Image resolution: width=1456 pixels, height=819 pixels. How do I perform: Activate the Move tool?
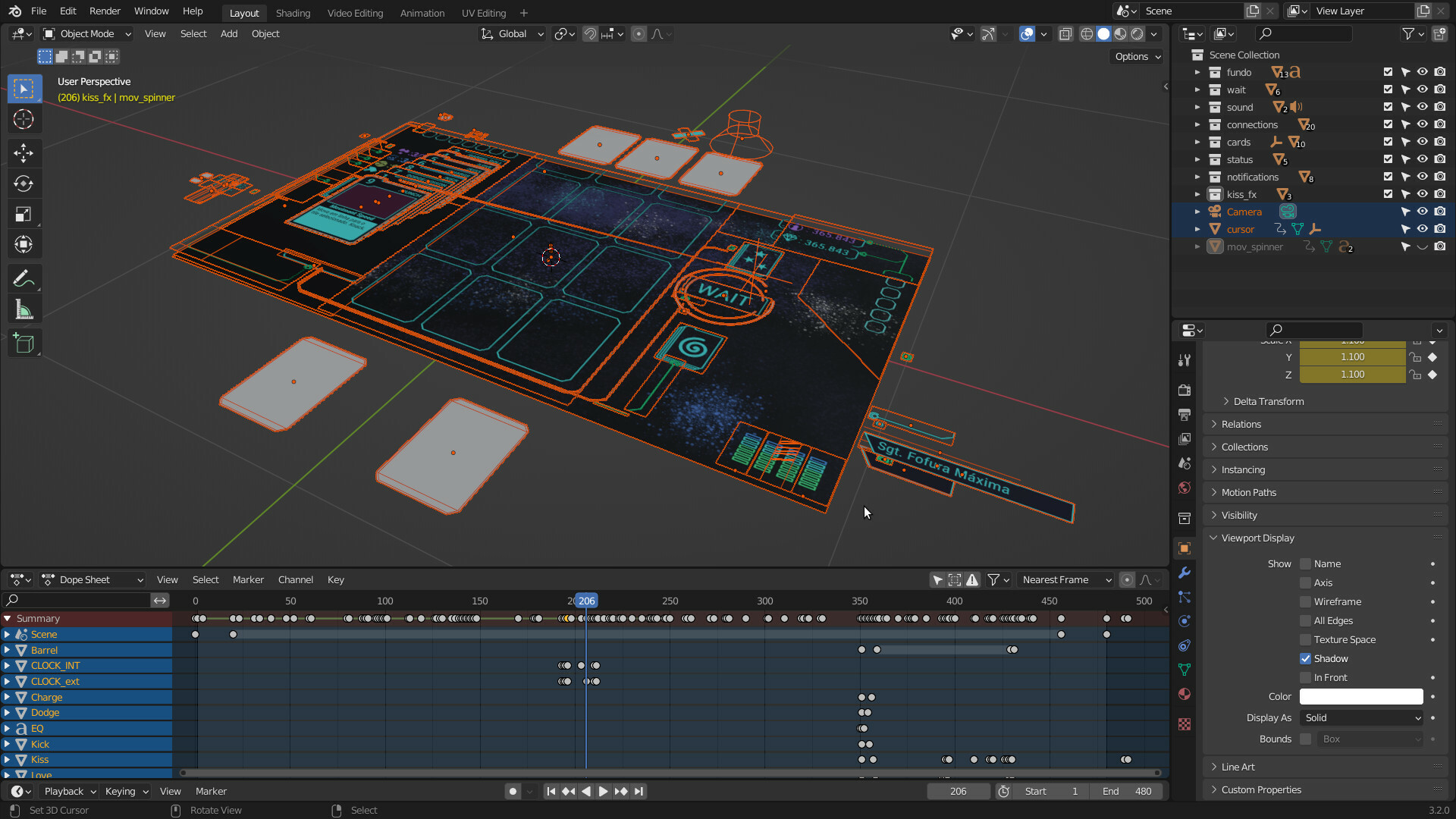pyautogui.click(x=24, y=153)
